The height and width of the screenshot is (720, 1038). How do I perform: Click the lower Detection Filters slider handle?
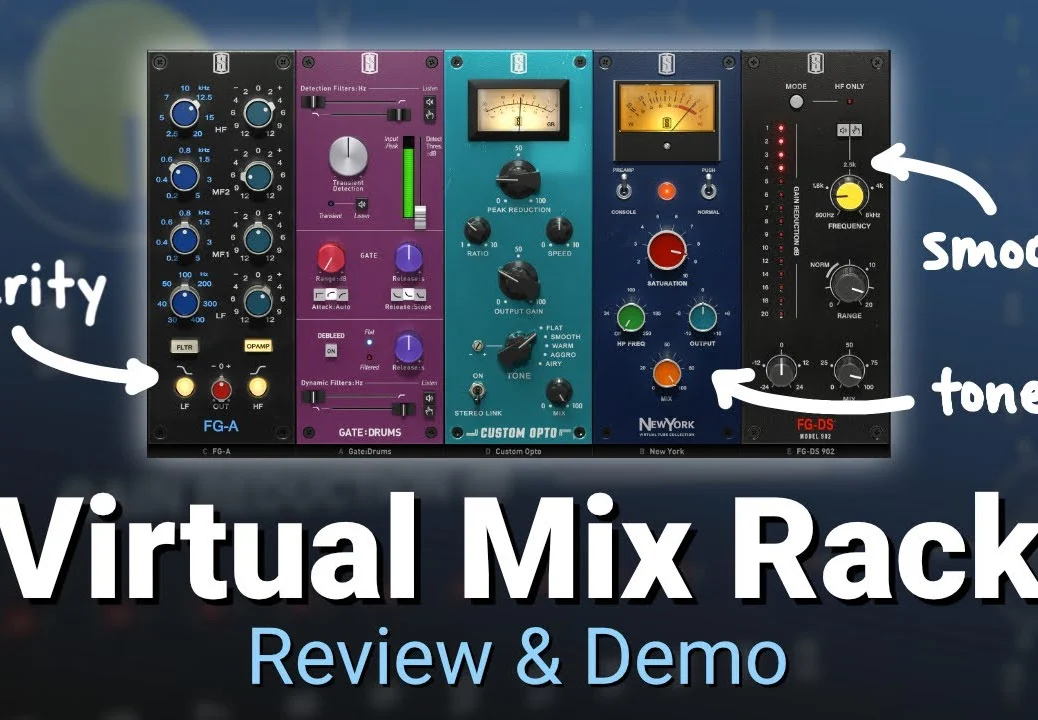[x=399, y=115]
